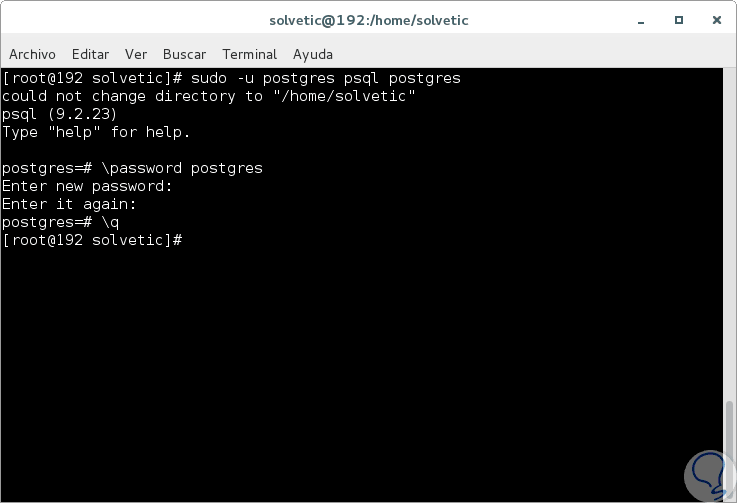Open the Ver menu
The image size is (737, 503).
point(136,54)
